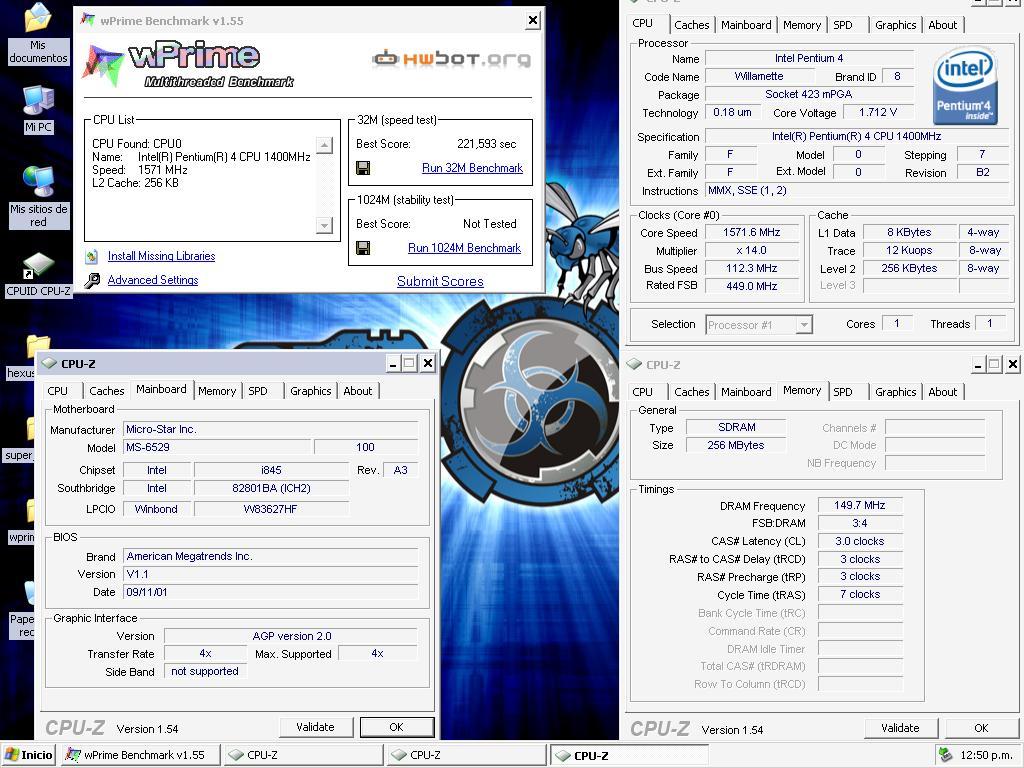The width and height of the screenshot is (1024, 768).
Task: Click the 221,593 sec best score
Action: click(x=487, y=144)
